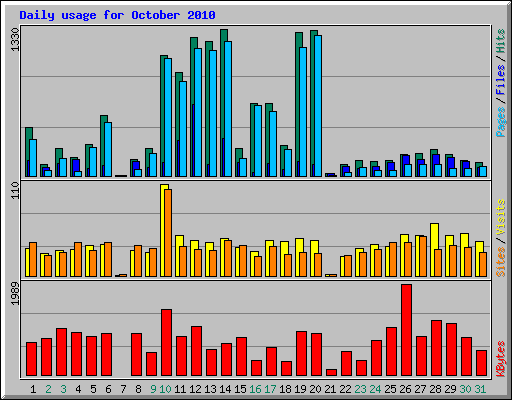Click the yellow visits bar for day 28

click(432, 250)
